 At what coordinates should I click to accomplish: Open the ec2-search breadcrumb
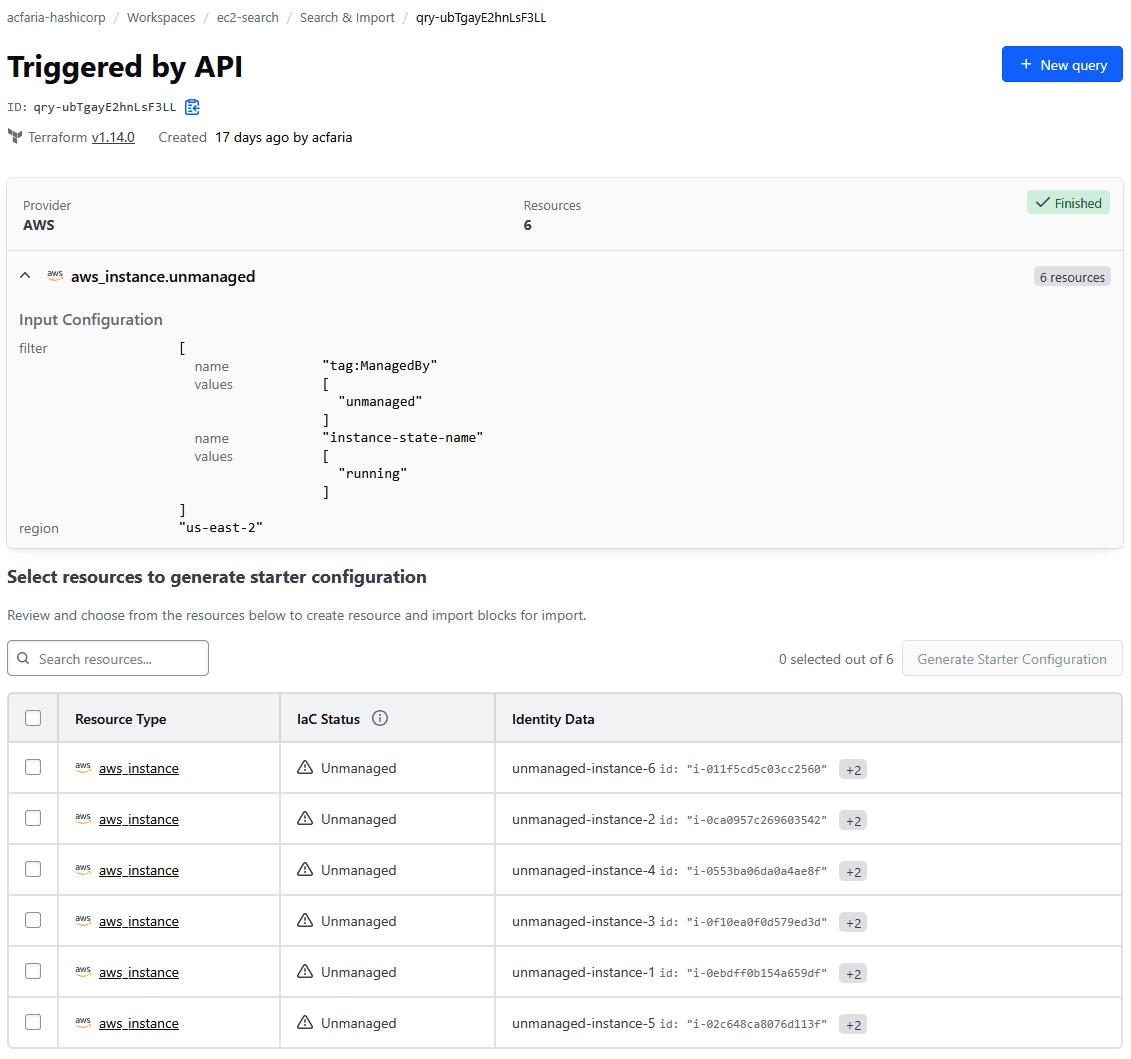point(247,17)
